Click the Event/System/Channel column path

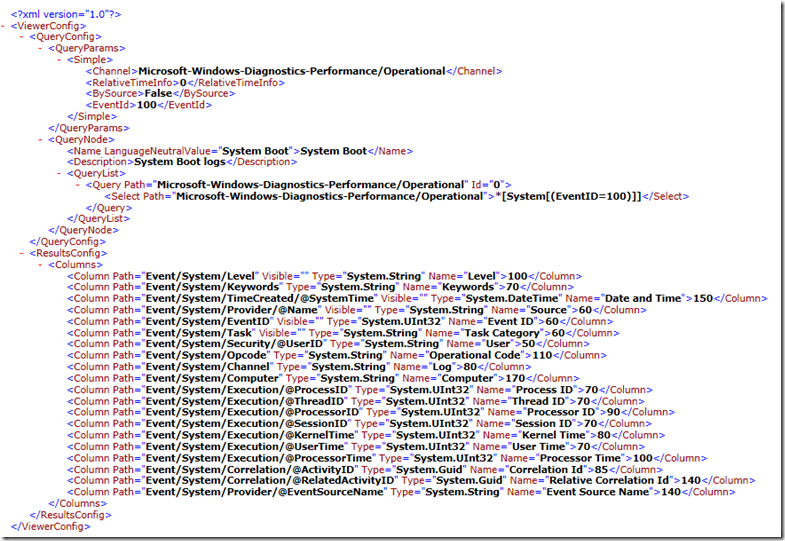pos(207,367)
